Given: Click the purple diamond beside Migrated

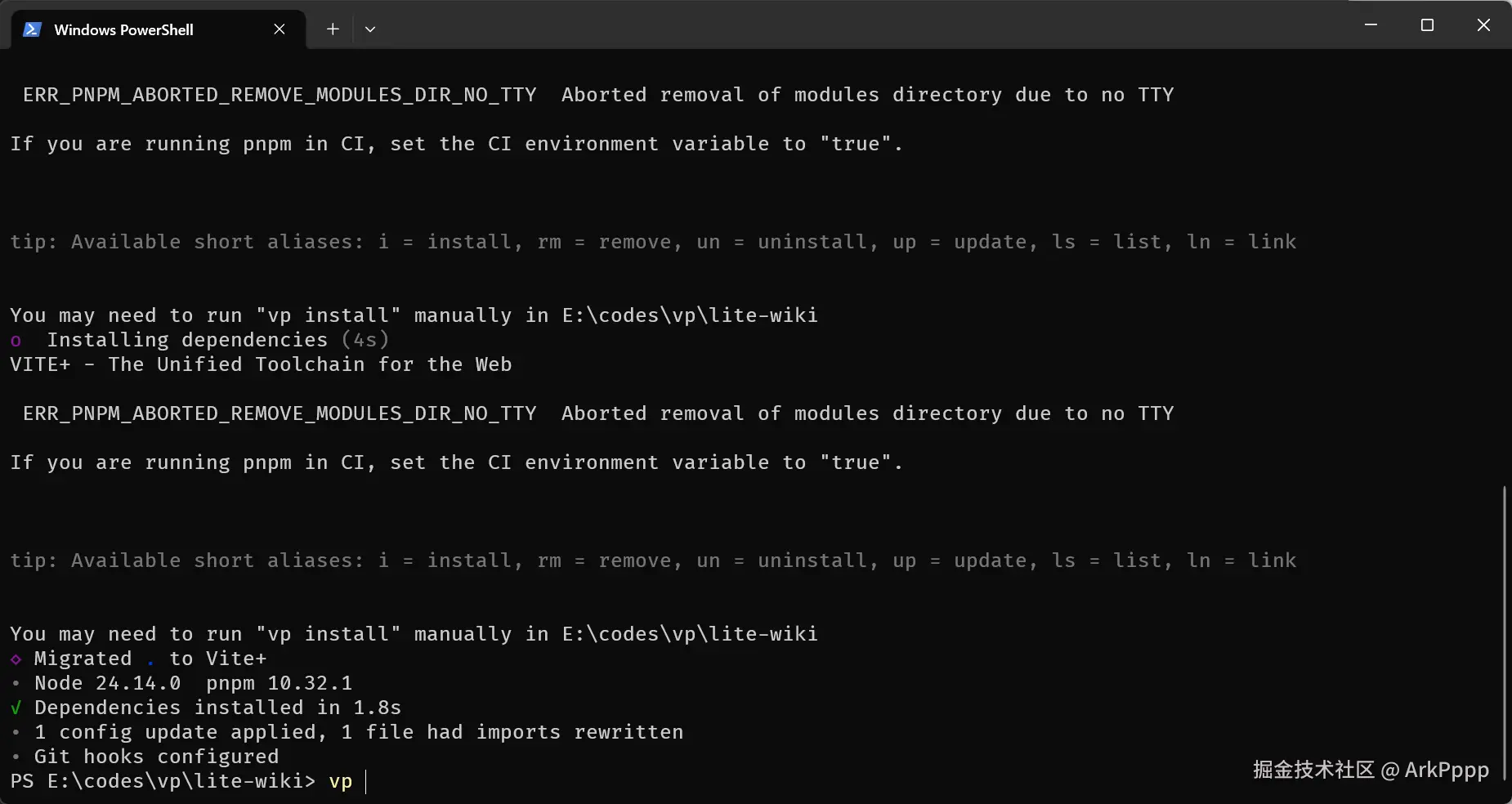Looking at the screenshot, I should 16,659.
